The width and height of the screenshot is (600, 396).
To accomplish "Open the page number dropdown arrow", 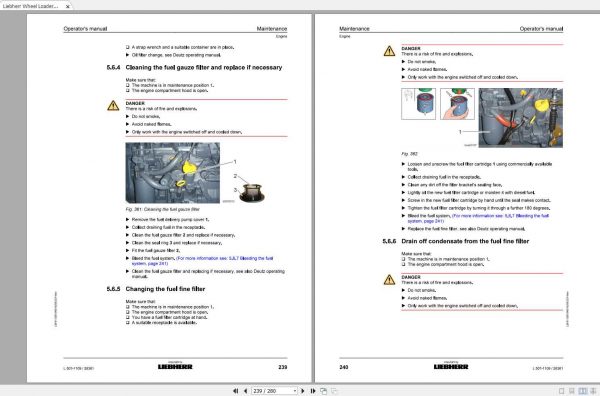I will tap(295, 391).
